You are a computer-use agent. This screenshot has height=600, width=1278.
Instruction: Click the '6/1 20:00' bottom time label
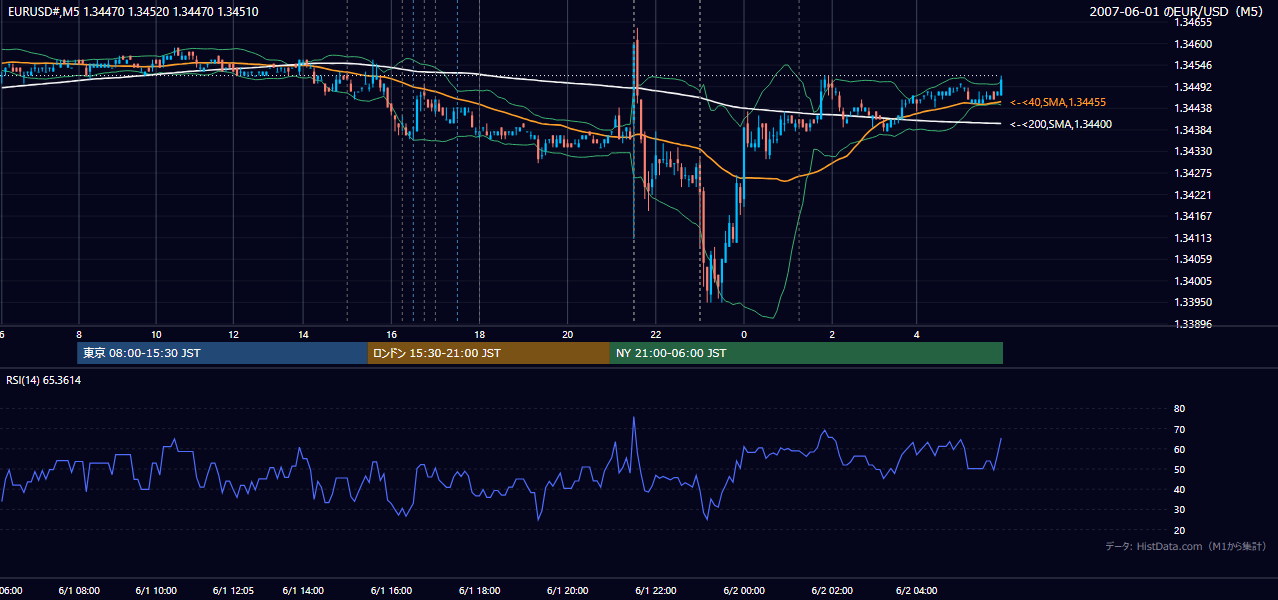point(567,591)
